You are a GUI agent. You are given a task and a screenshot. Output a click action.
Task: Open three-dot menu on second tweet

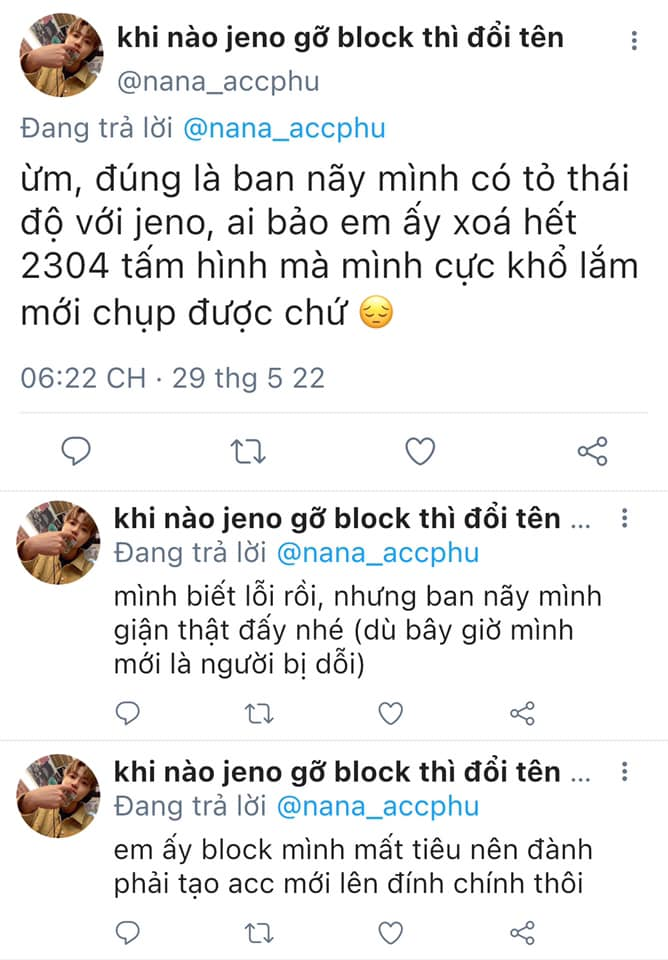pos(625,518)
